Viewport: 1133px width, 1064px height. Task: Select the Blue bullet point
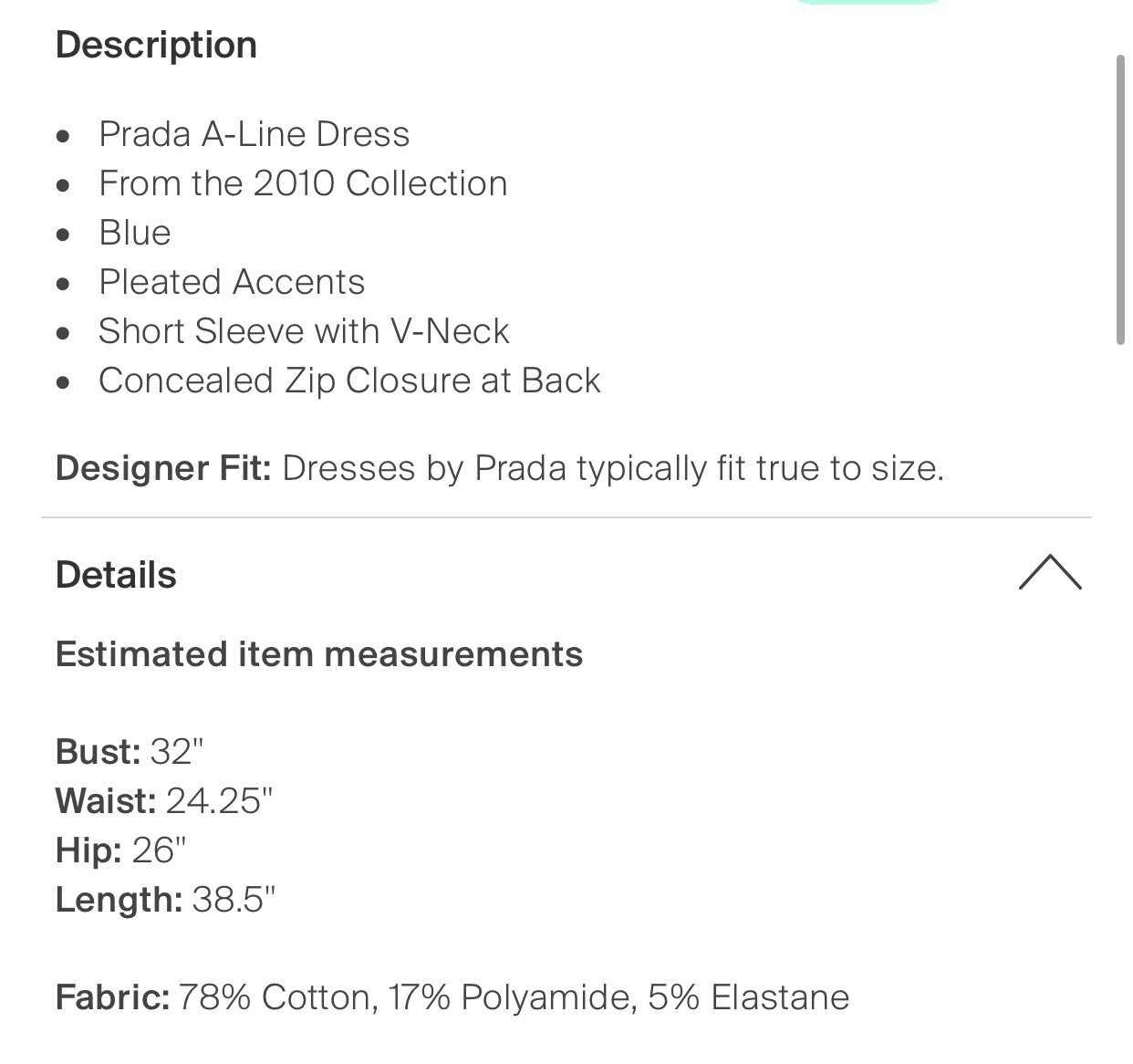pyautogui.click(x=135, y=232)
